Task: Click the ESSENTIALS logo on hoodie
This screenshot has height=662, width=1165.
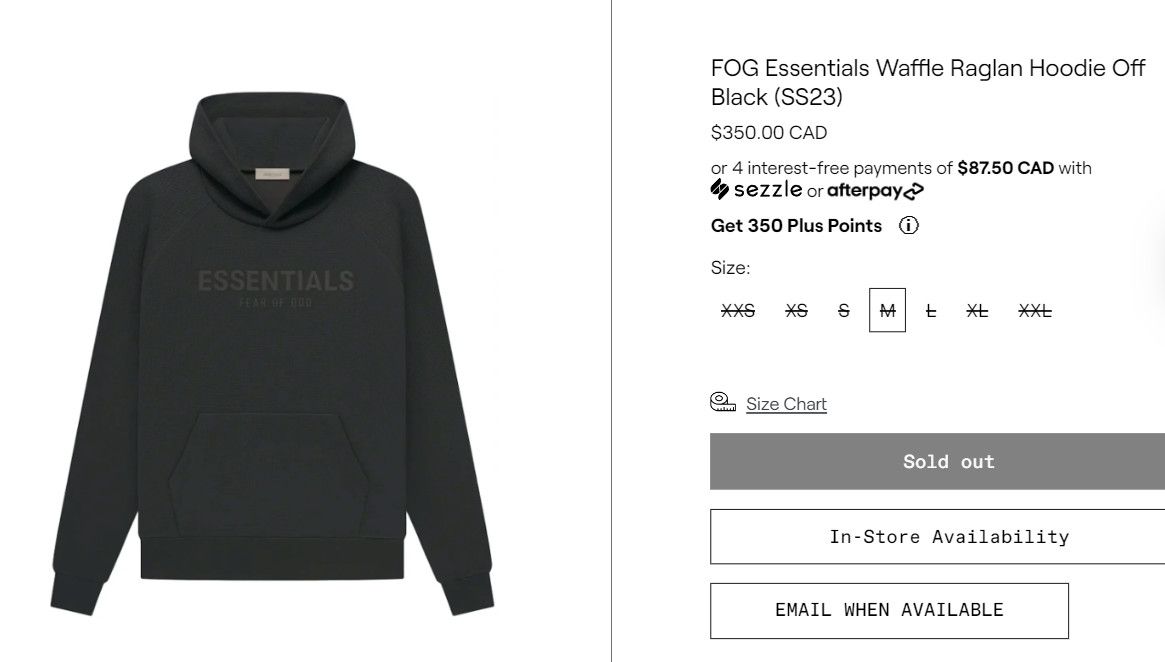Action: 276,281
